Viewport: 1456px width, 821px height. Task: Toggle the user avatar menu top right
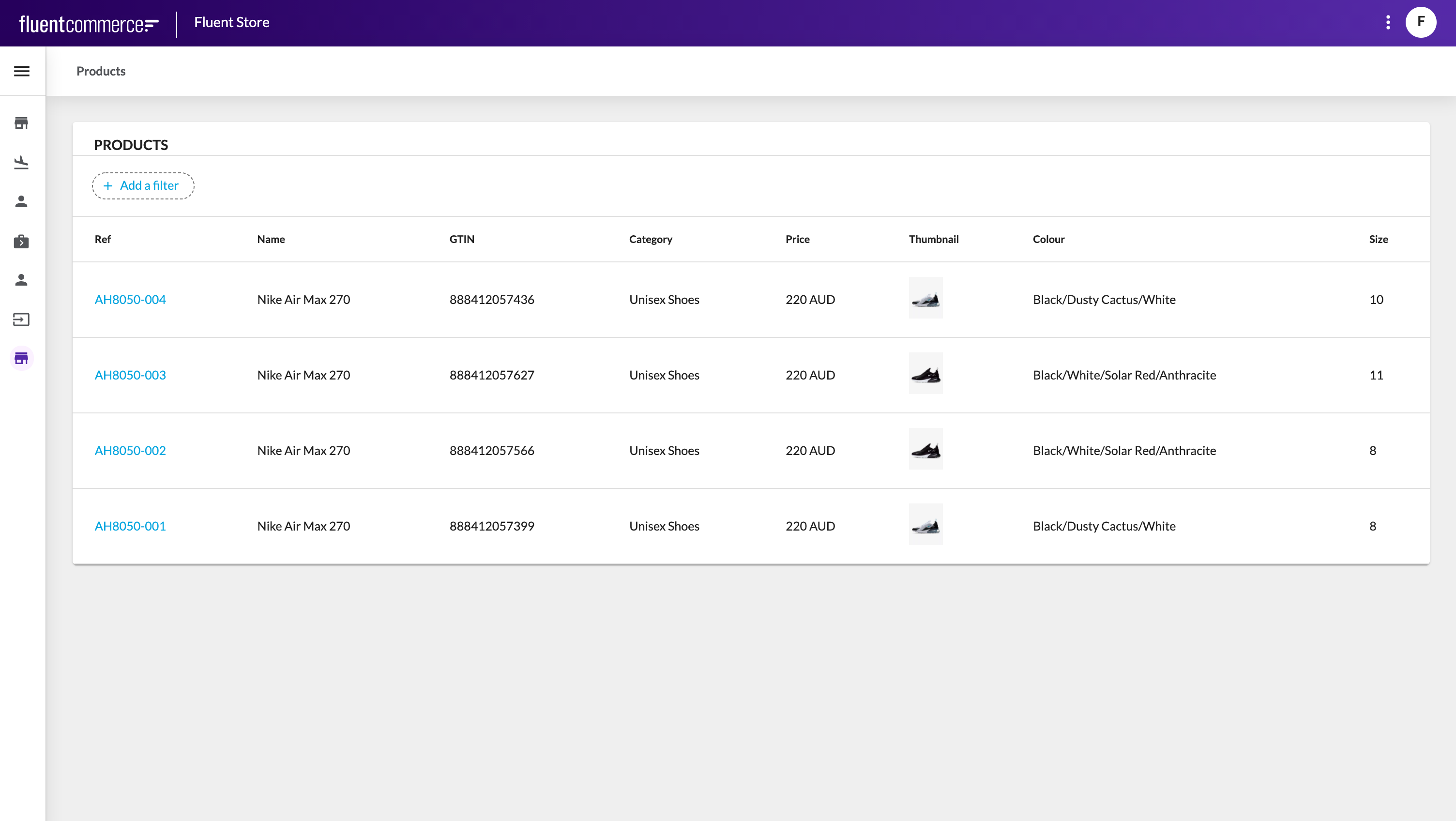tap(1421, 22)
